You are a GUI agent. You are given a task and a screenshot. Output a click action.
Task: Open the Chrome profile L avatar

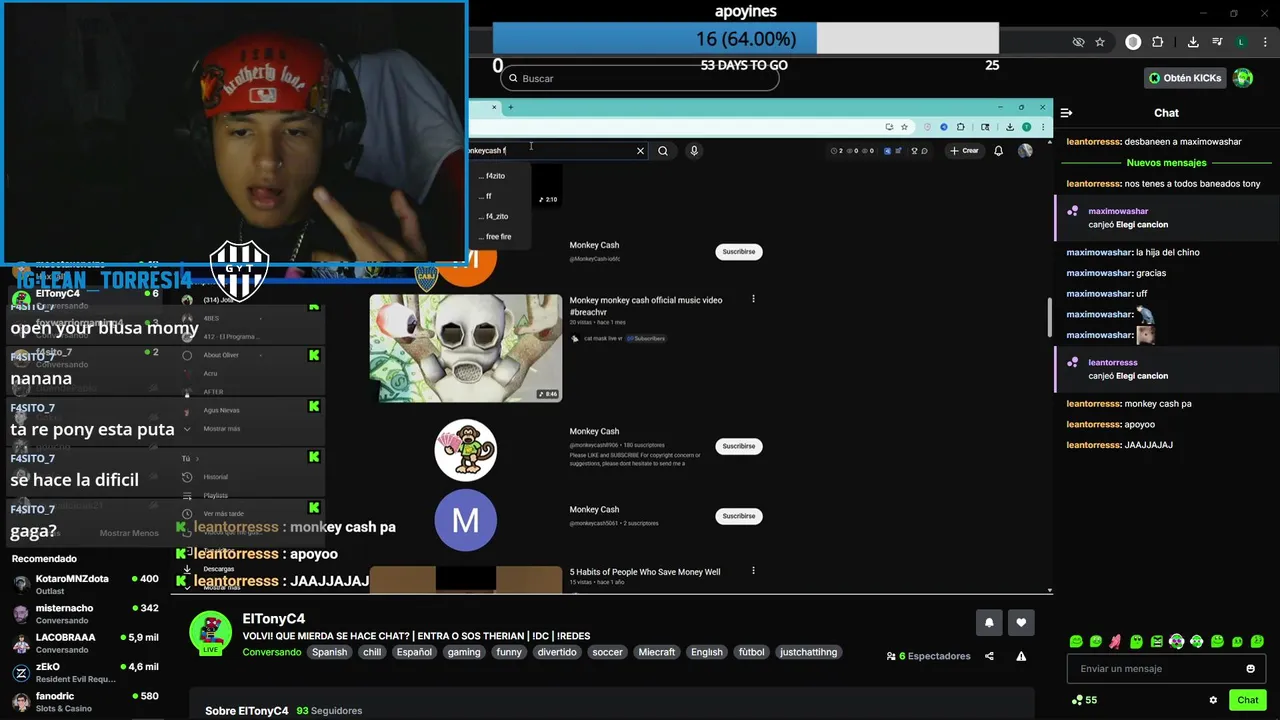coord(1241,42)
